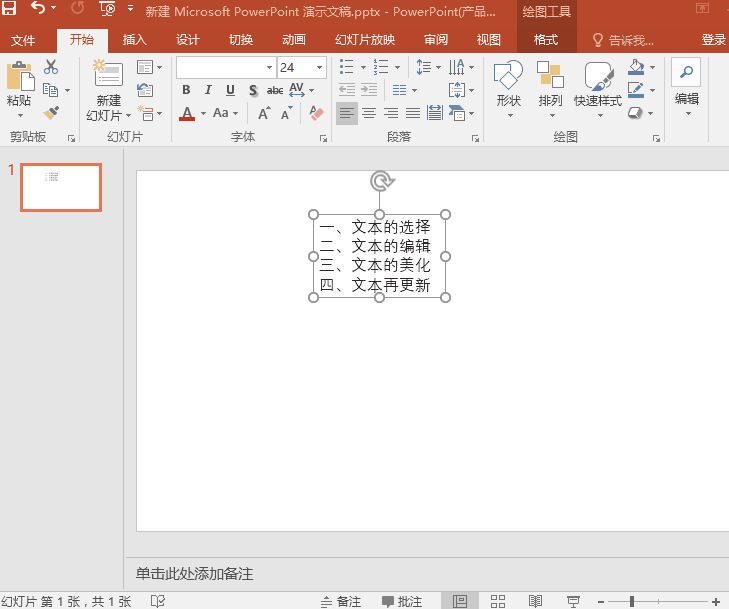This screenshot has width=729, height=609.
Task: Click the Format Painter brush icon
Action: (x=51, y=114)
